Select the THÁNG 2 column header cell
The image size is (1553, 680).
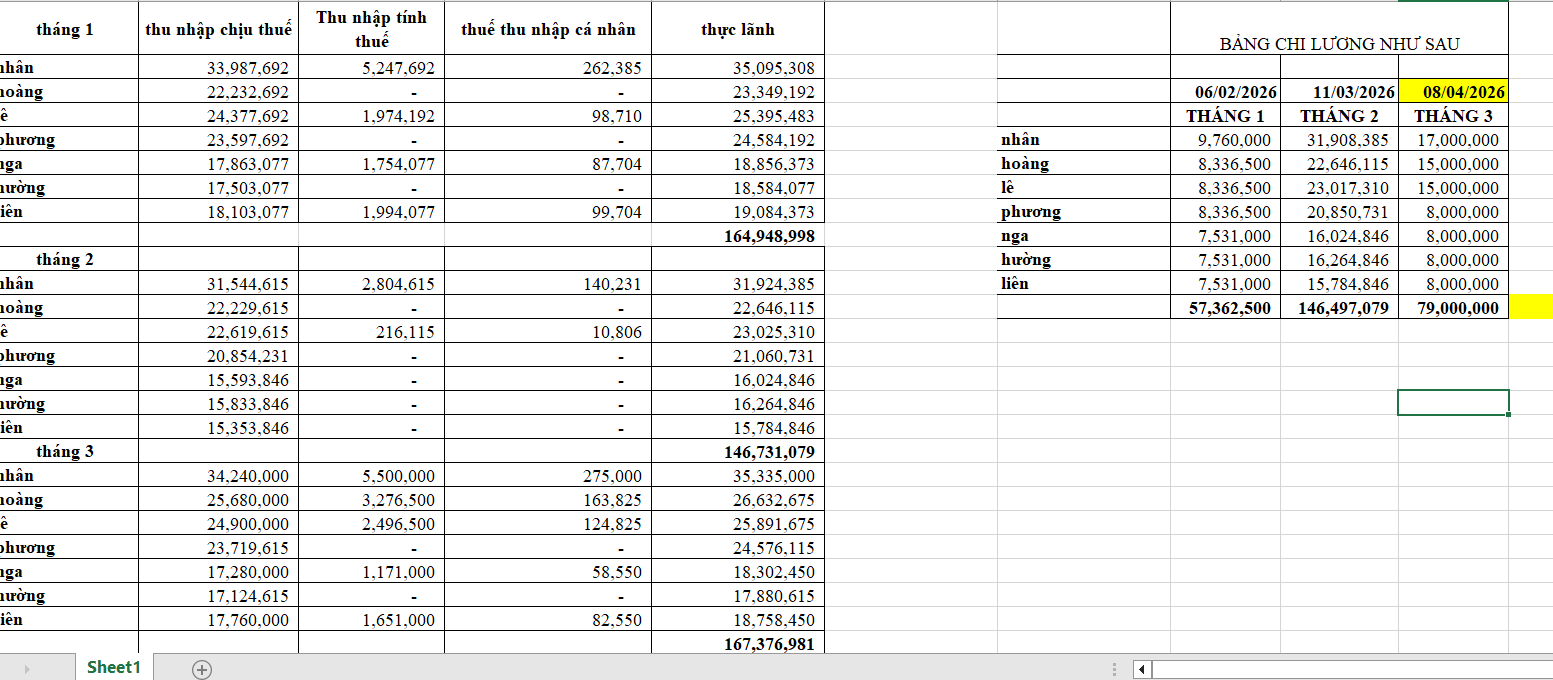point(1339,116)
